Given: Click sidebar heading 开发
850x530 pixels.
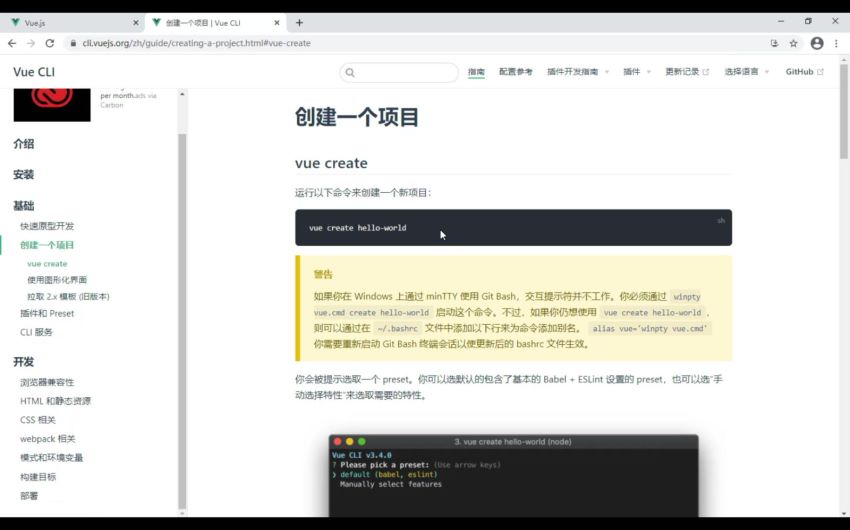Looking at the screenshot, I should pos(24,362).
